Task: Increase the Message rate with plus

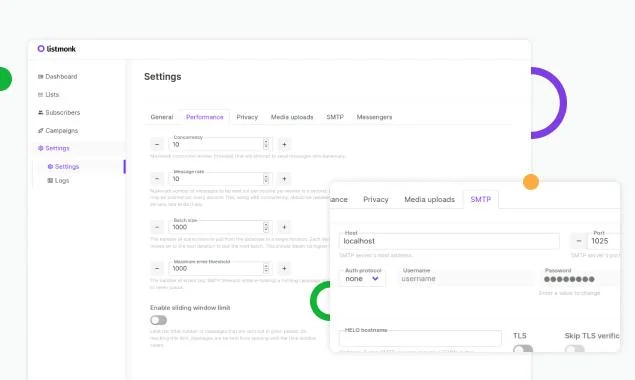Action: click(x=284, y=179)
